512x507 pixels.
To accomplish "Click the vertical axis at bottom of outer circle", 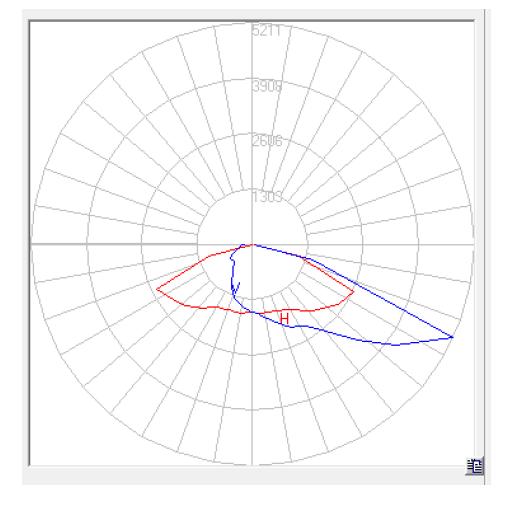I will [x=252, y=463].
